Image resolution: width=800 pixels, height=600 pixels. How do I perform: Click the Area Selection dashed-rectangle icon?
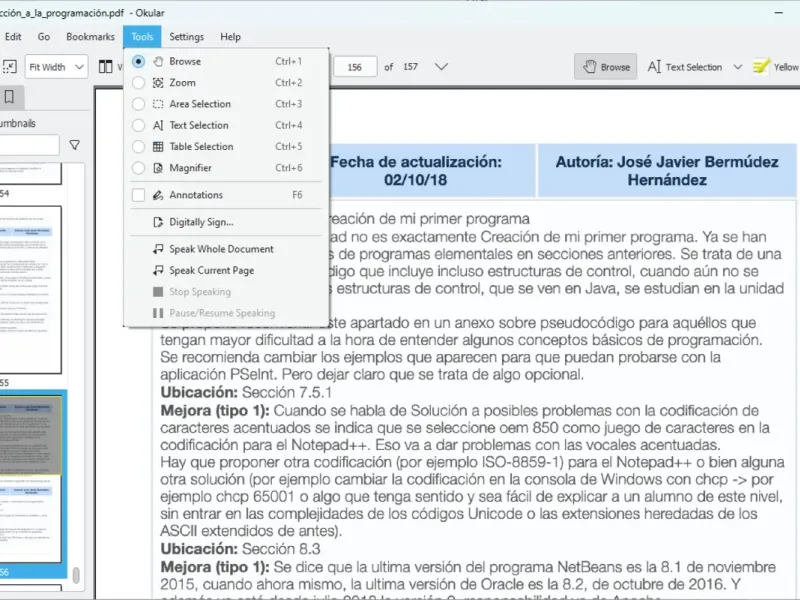click(x=158, y=104)
